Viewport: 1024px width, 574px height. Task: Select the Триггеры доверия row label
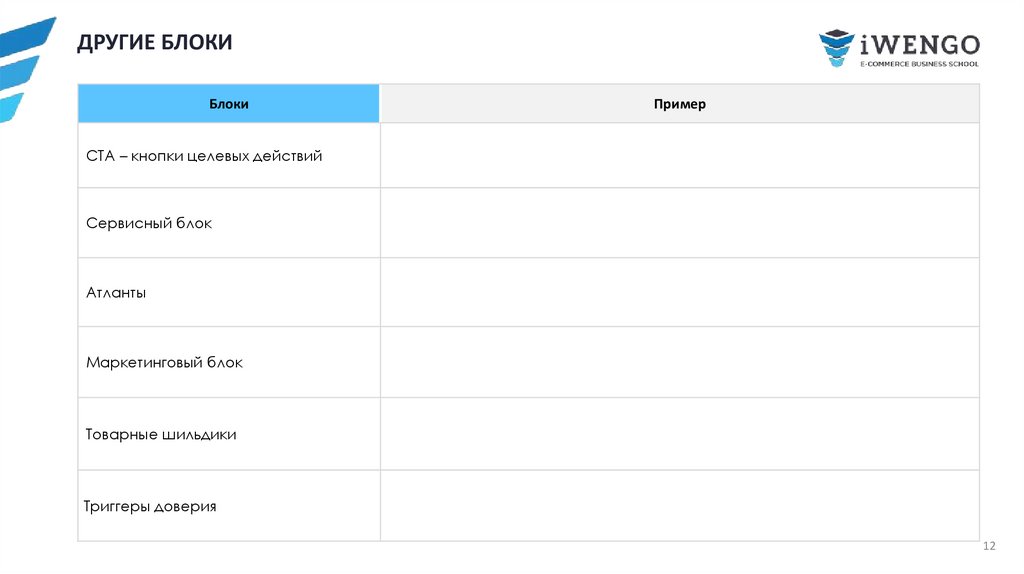[x=150, y=506]
